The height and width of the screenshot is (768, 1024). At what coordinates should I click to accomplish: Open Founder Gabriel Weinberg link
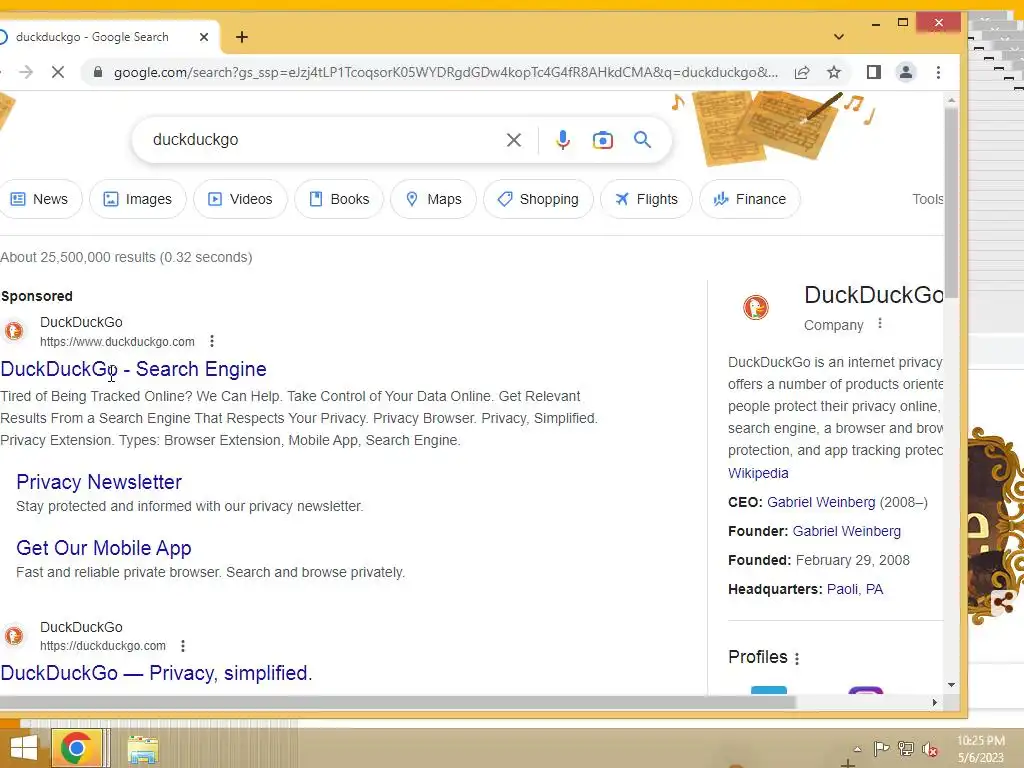(846, 532)
